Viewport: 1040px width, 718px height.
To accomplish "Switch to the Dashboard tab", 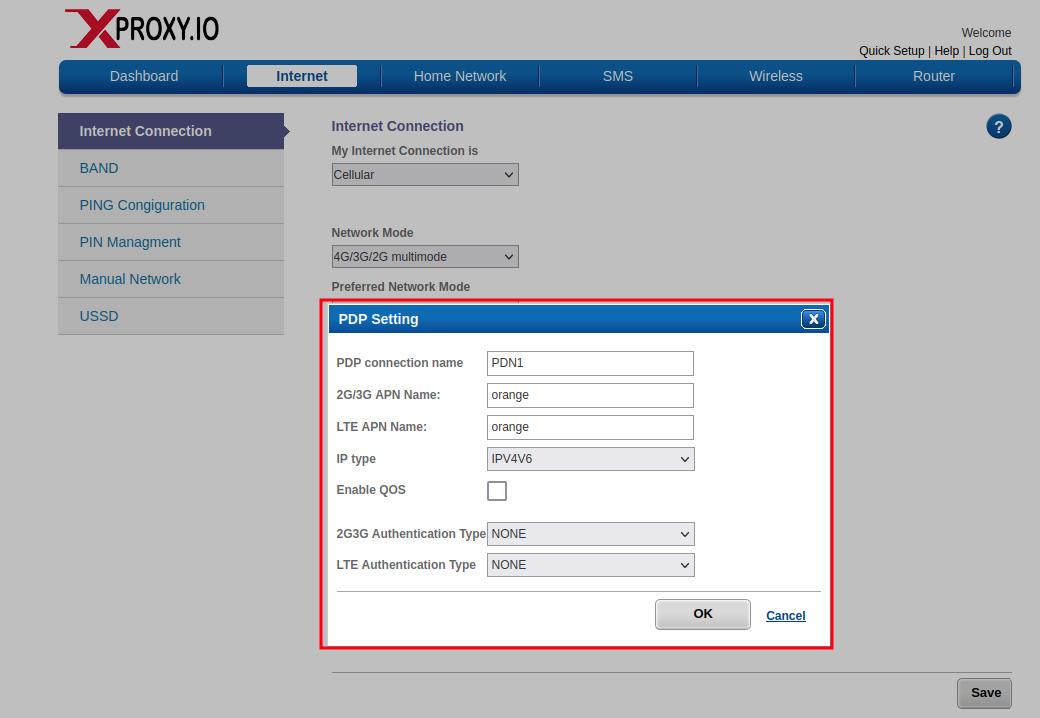I will pyautogui.click(x=144, y=76).
